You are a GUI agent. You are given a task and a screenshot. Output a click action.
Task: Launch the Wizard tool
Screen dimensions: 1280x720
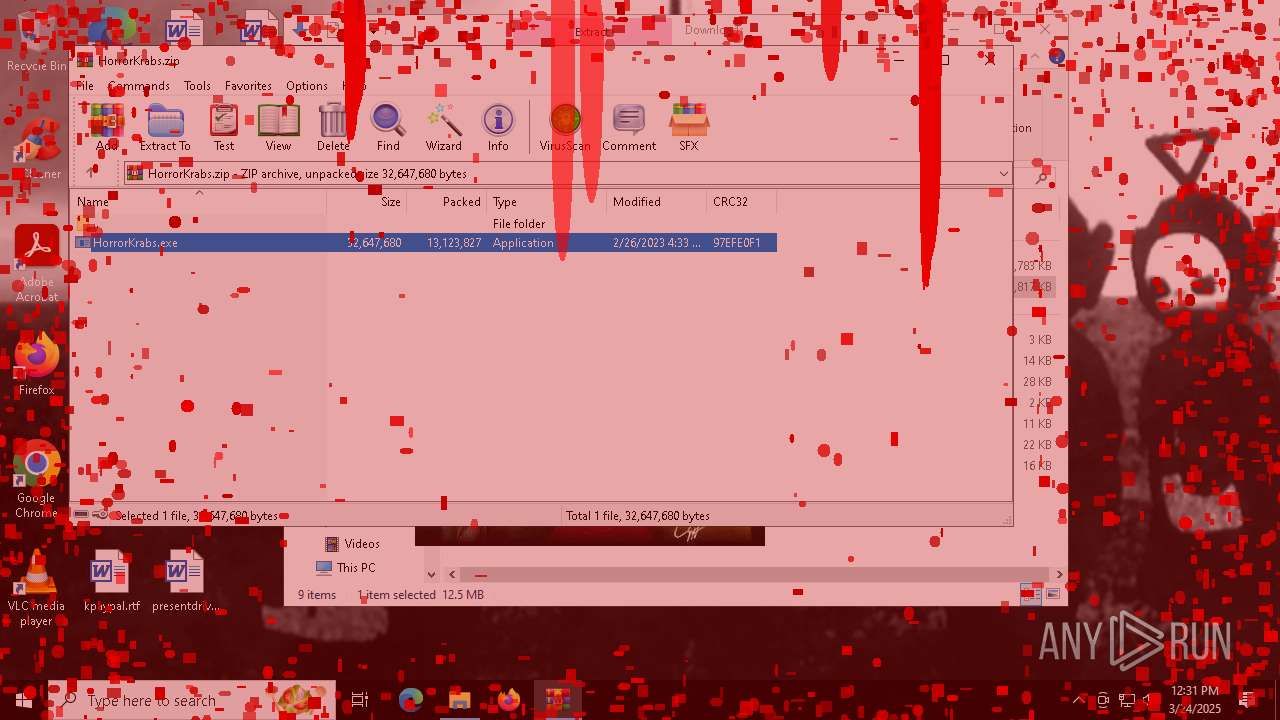point(443,127)
